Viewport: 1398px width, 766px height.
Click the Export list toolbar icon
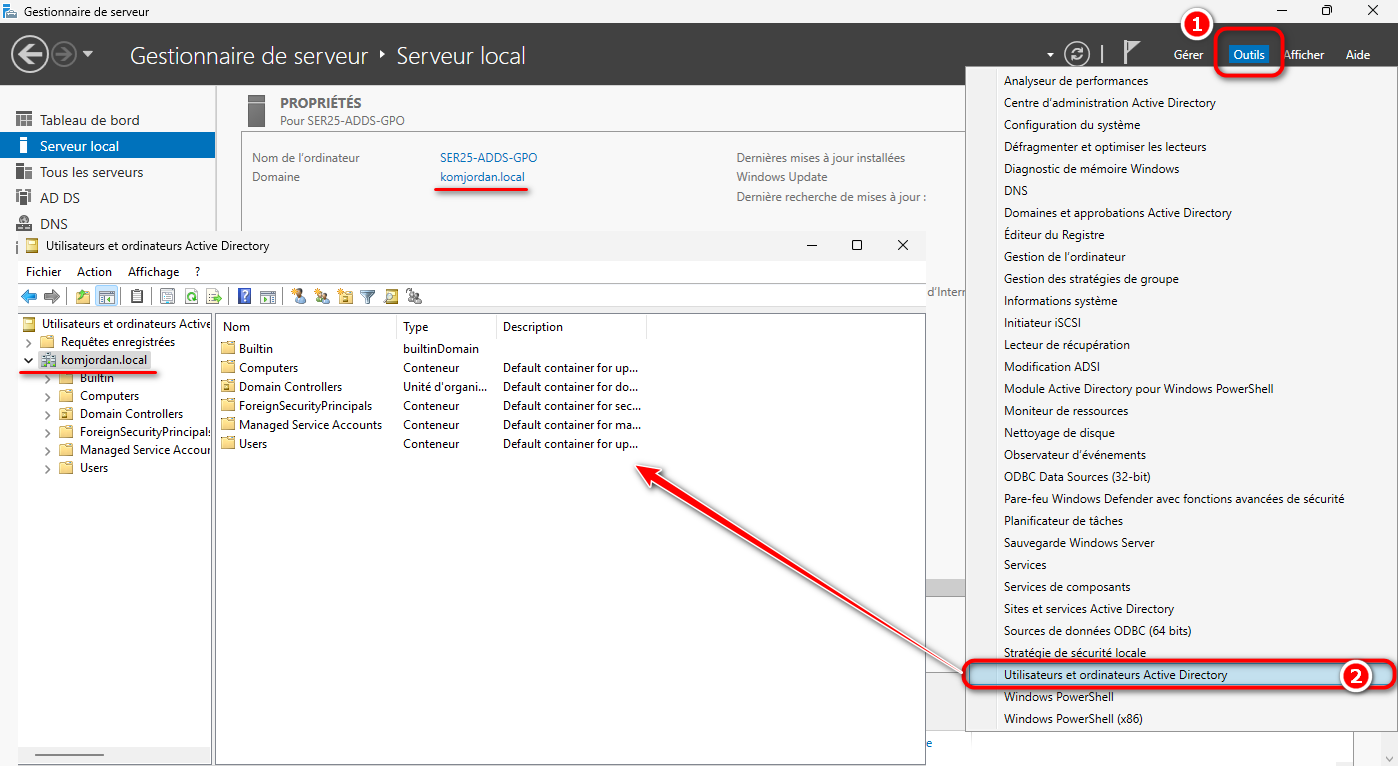point(213,296)
